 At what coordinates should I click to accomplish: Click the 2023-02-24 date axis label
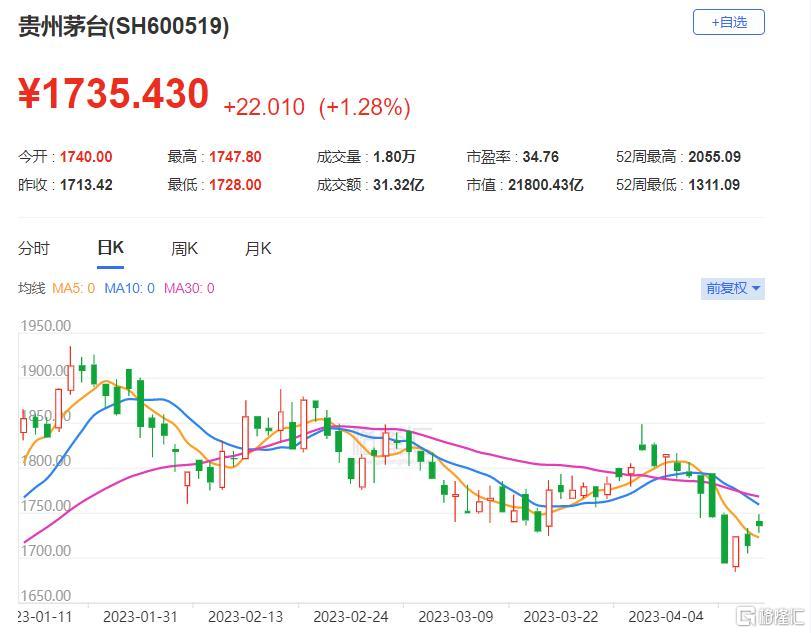tap(351, 617)
